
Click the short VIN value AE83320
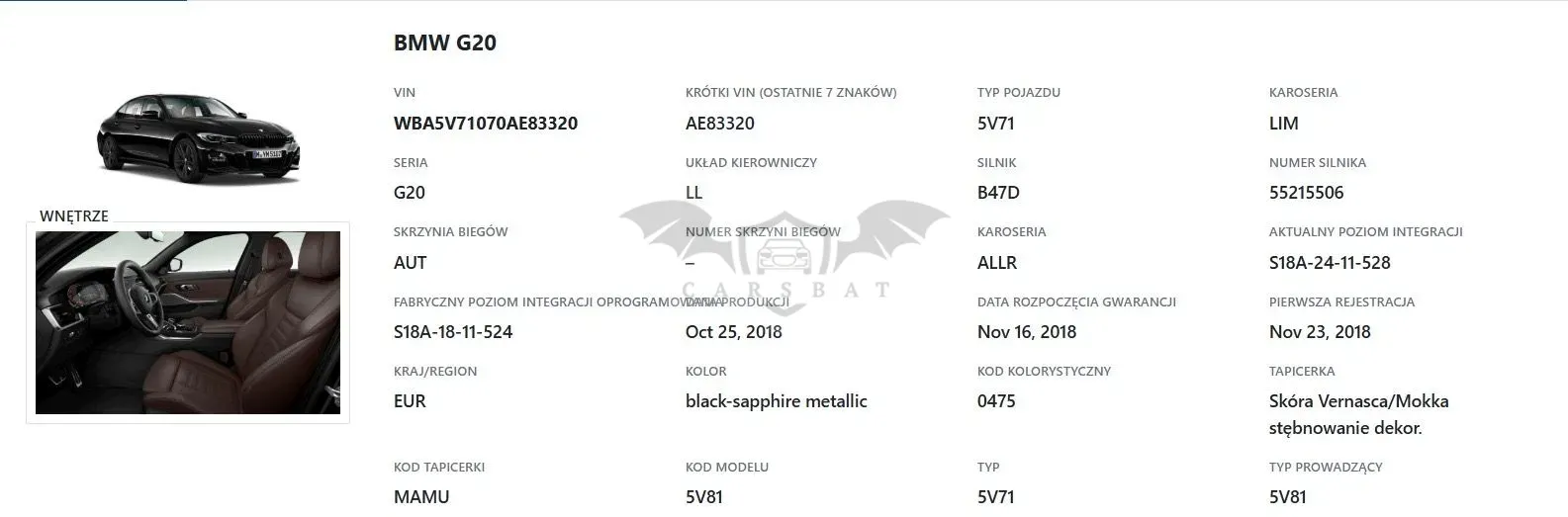(x=720, y=124)
